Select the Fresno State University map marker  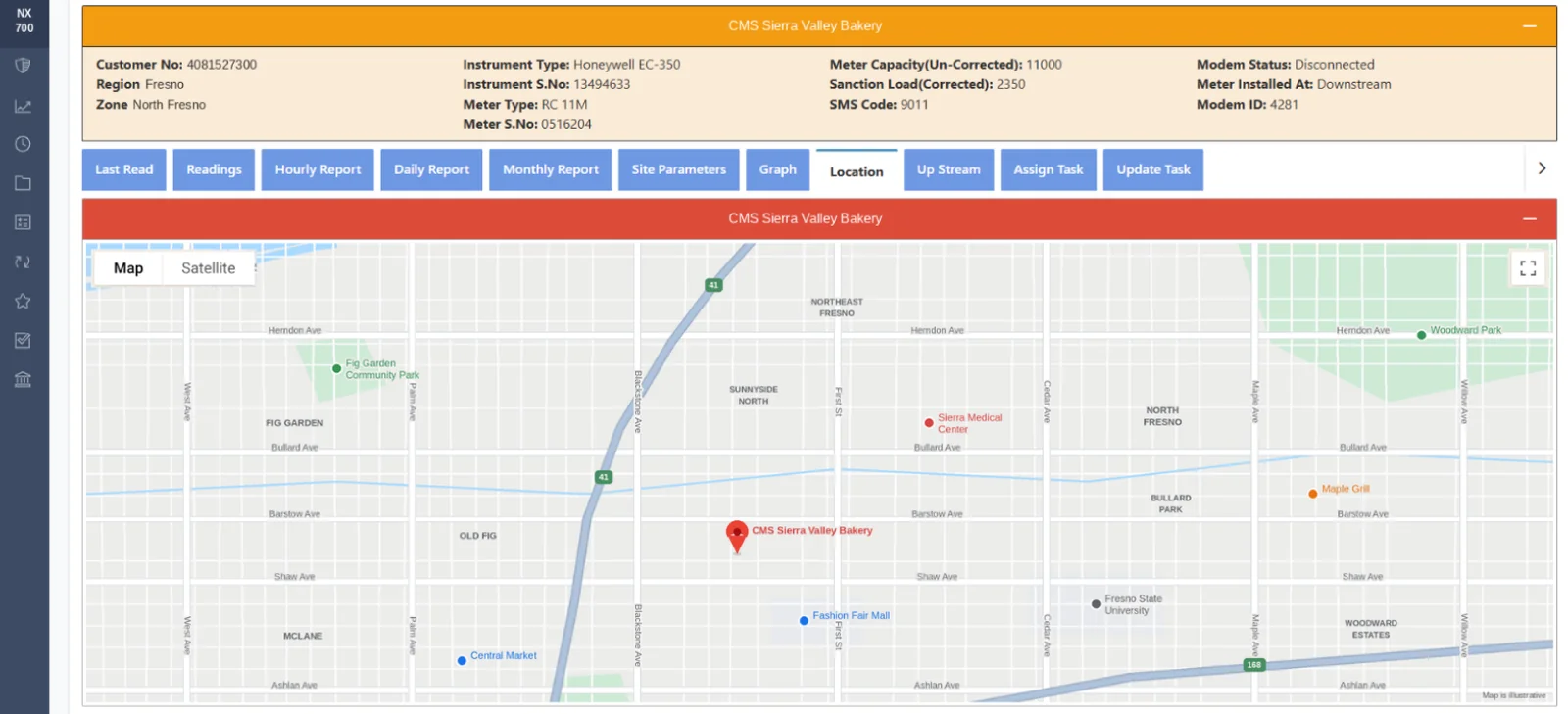tap(1096, 604)
